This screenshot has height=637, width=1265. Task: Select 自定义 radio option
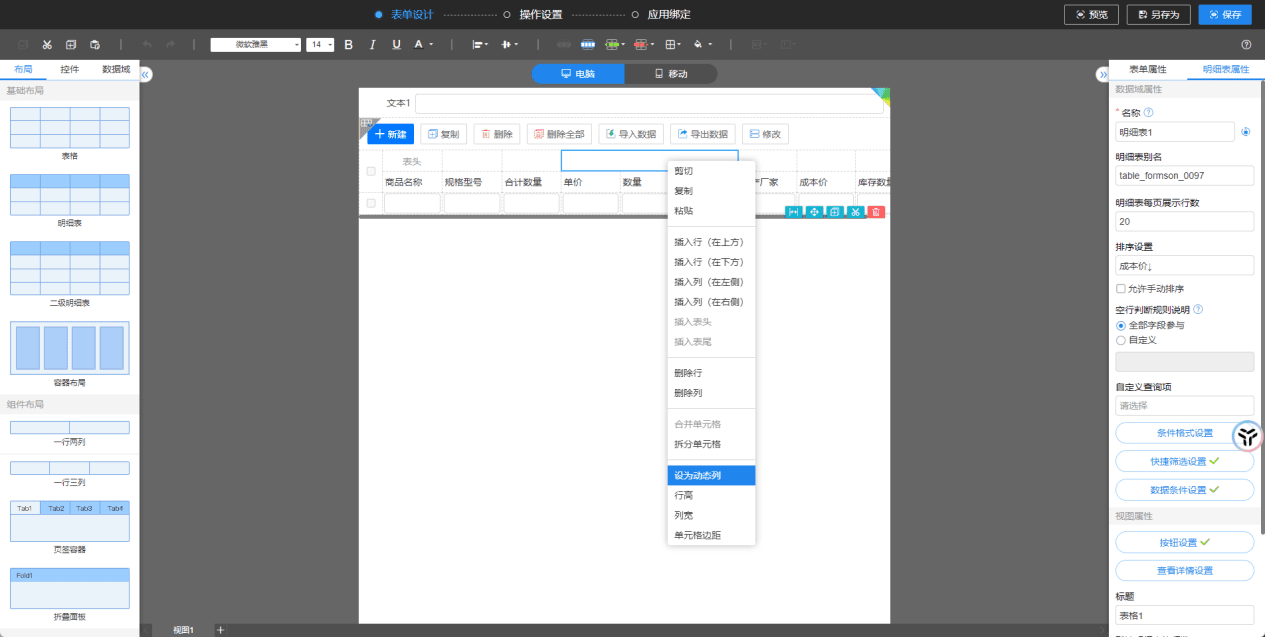[1120, 340]
